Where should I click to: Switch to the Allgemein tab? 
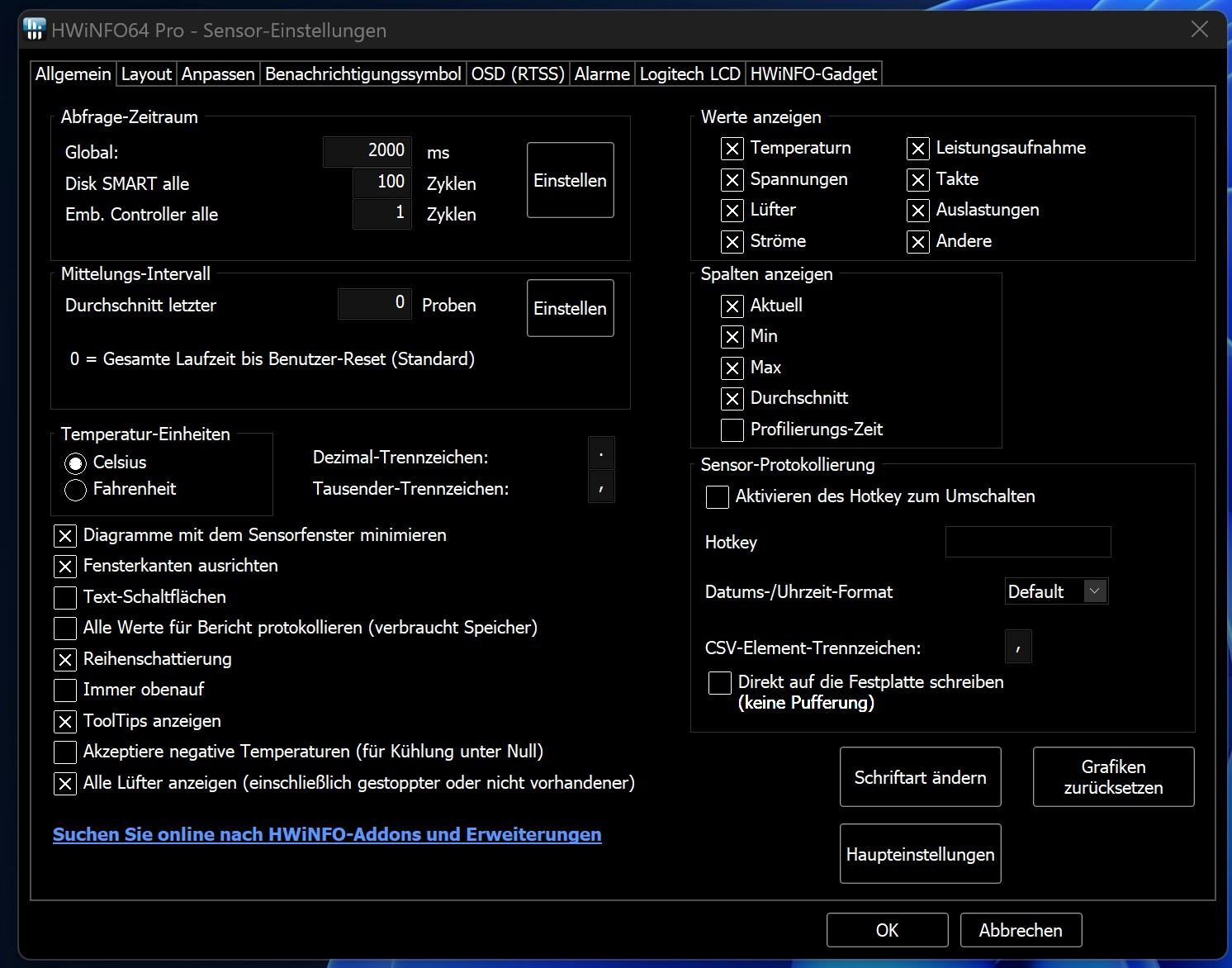[x=73, y=74]
